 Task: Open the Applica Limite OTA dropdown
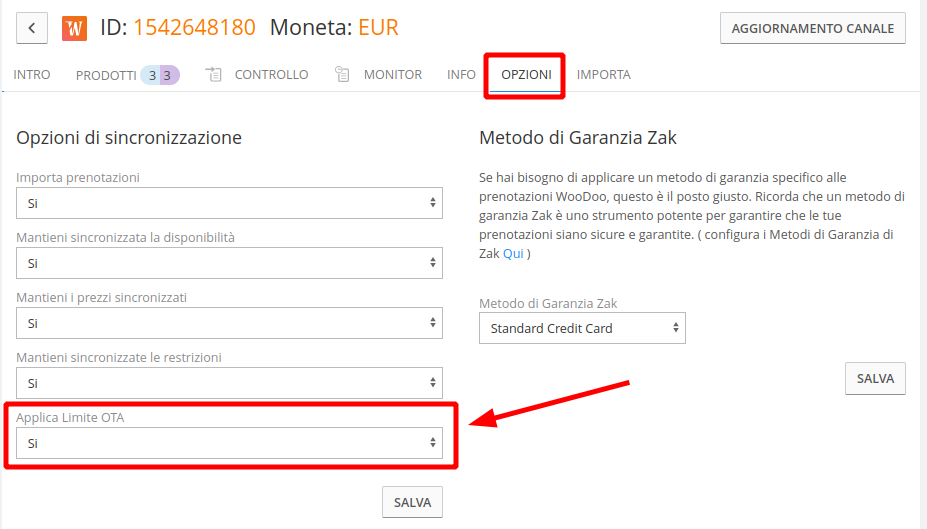pos(229,443)
